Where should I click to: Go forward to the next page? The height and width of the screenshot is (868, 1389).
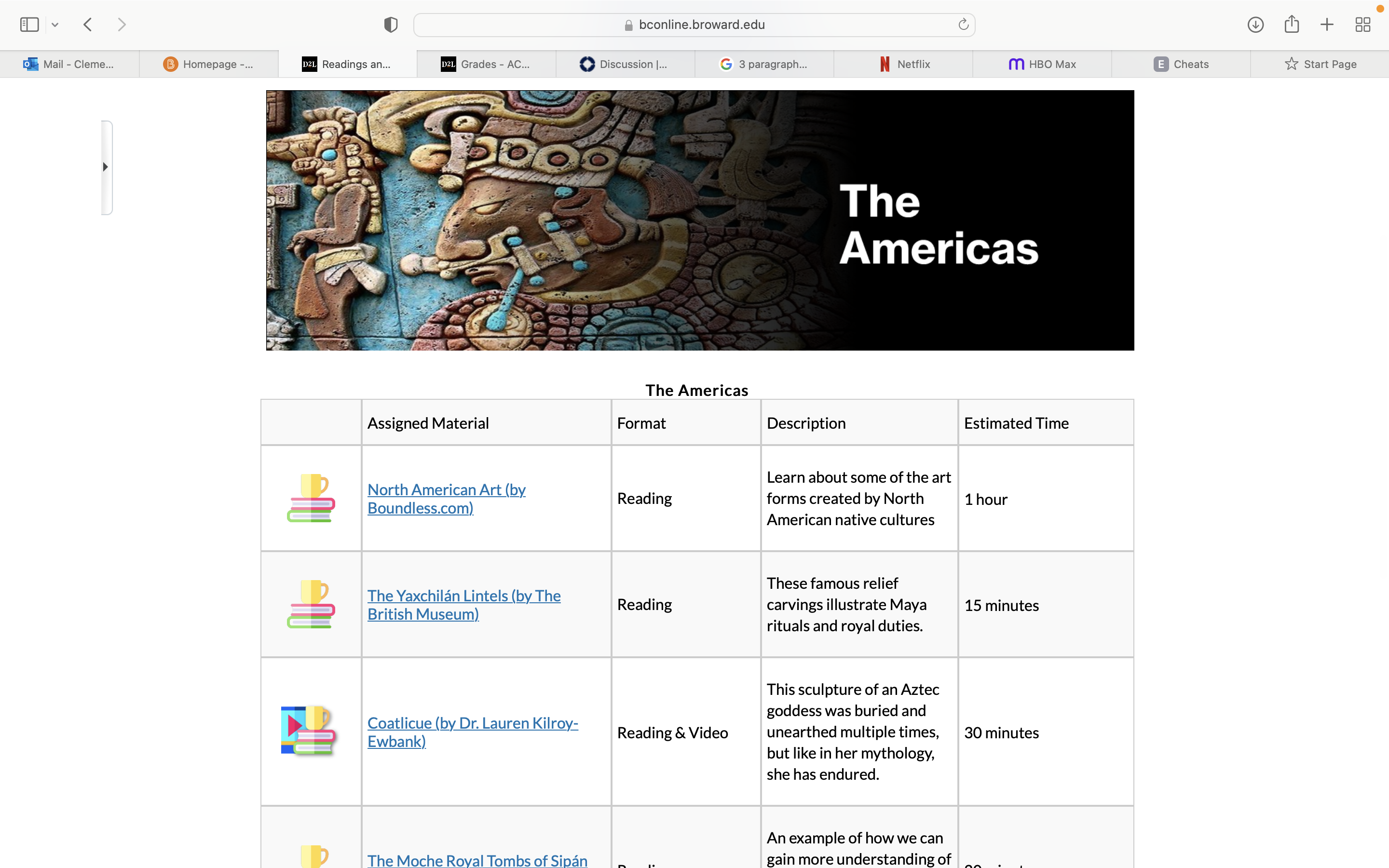click(x=121, y=25)
